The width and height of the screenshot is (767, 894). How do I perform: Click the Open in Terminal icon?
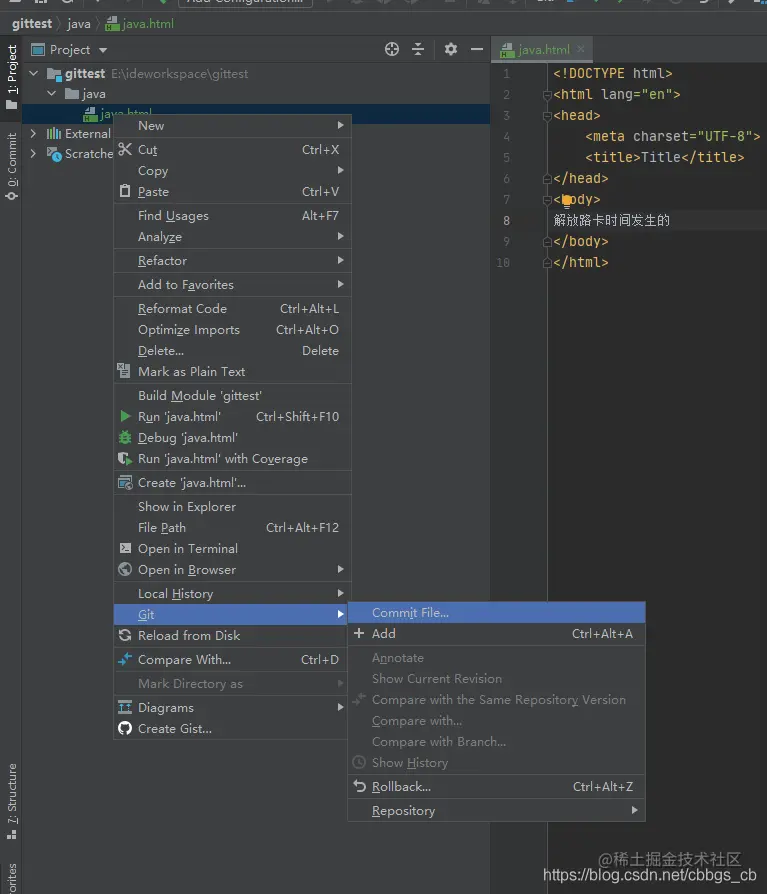125,548
